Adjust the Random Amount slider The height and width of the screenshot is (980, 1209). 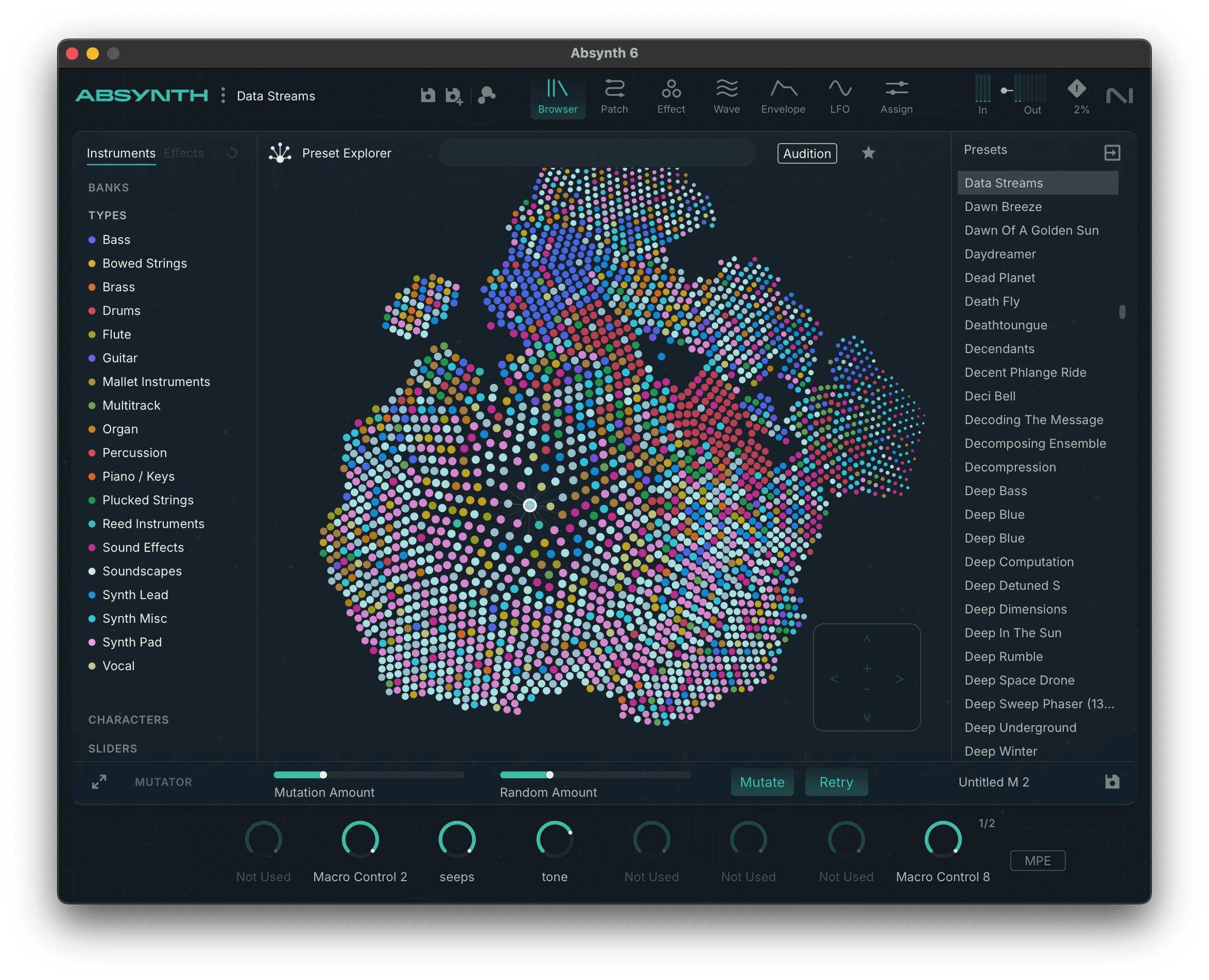(x=549, y=775)
